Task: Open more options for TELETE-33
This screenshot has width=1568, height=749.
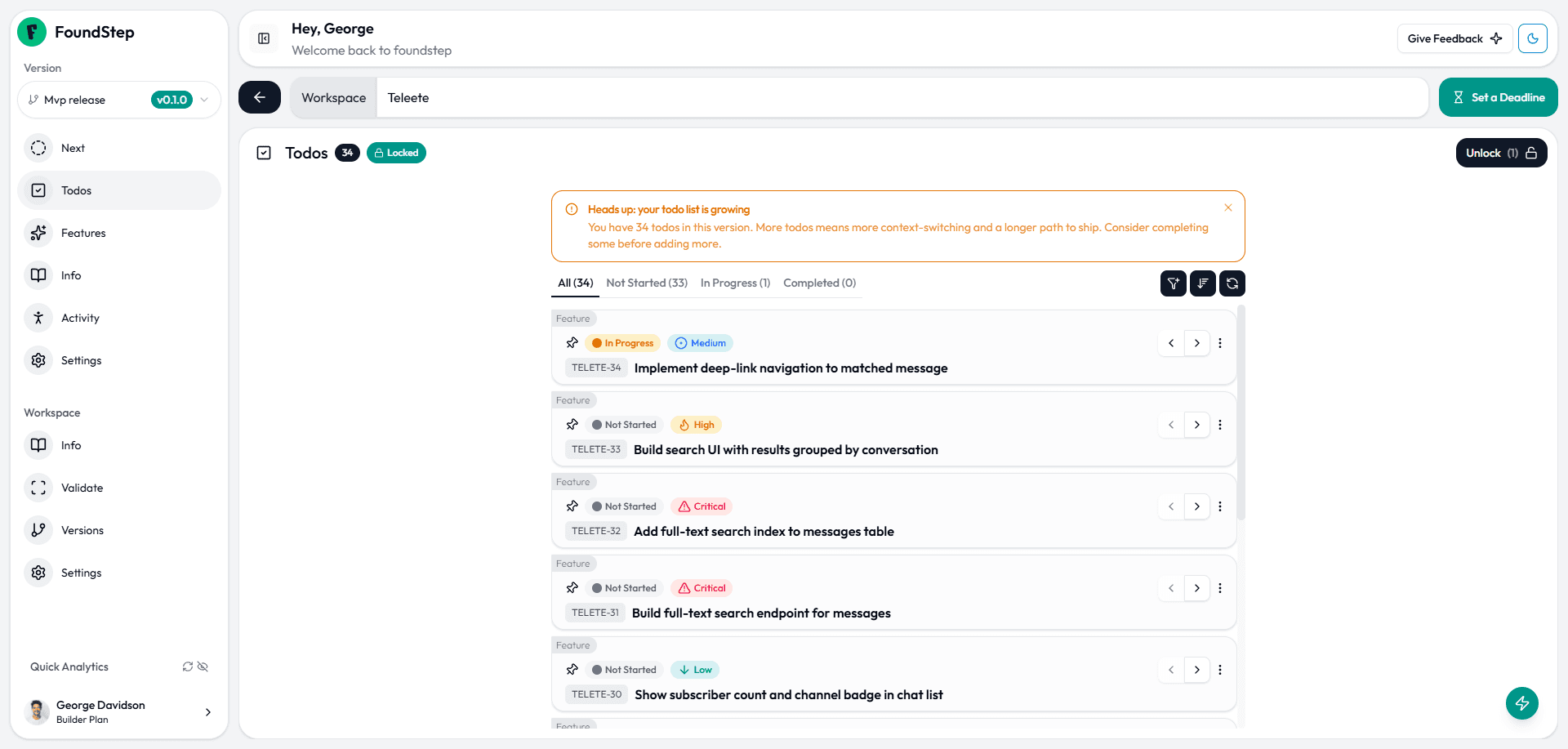Action: point(1220,425)
